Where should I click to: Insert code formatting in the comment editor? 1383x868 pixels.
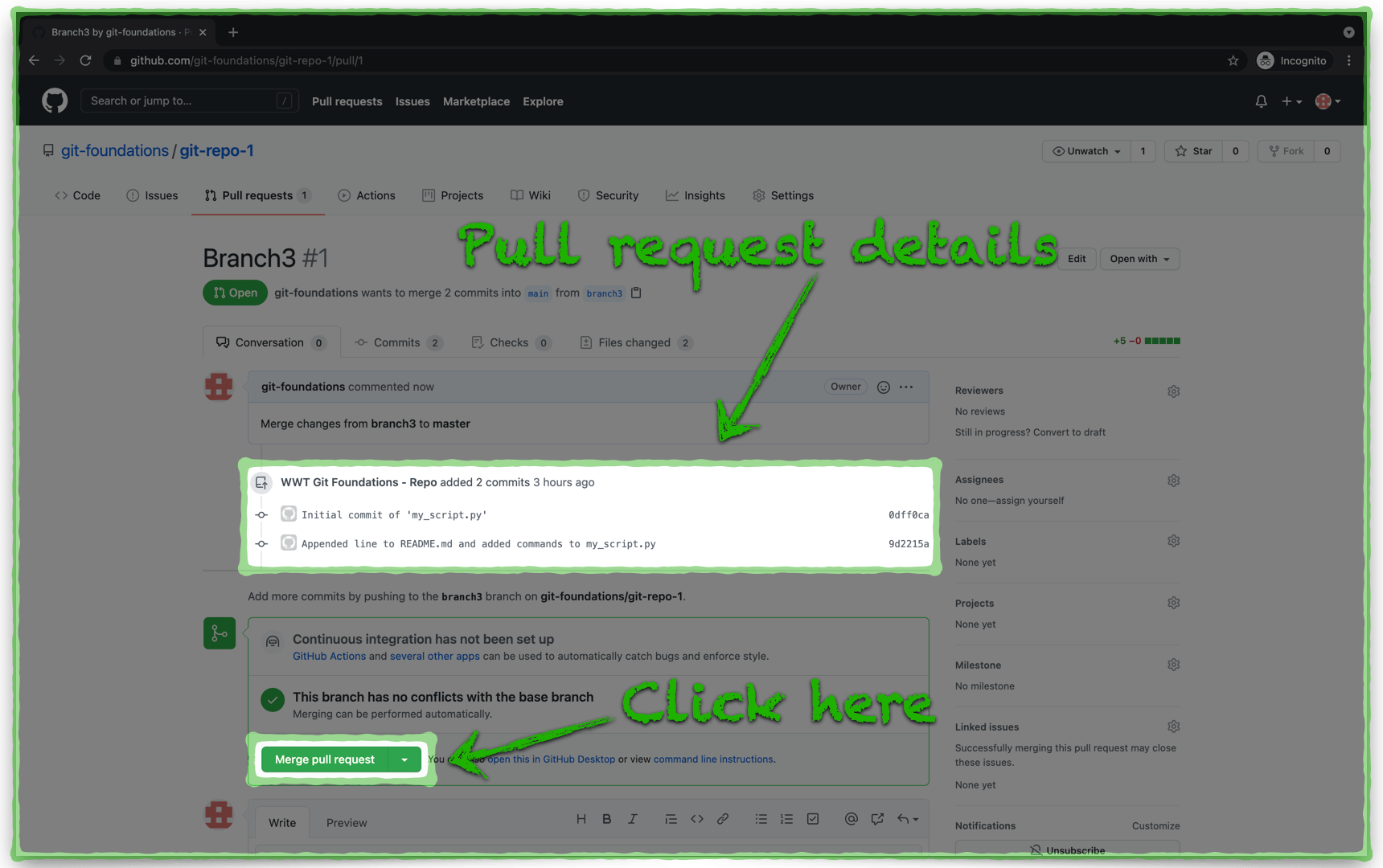[697, 819]
